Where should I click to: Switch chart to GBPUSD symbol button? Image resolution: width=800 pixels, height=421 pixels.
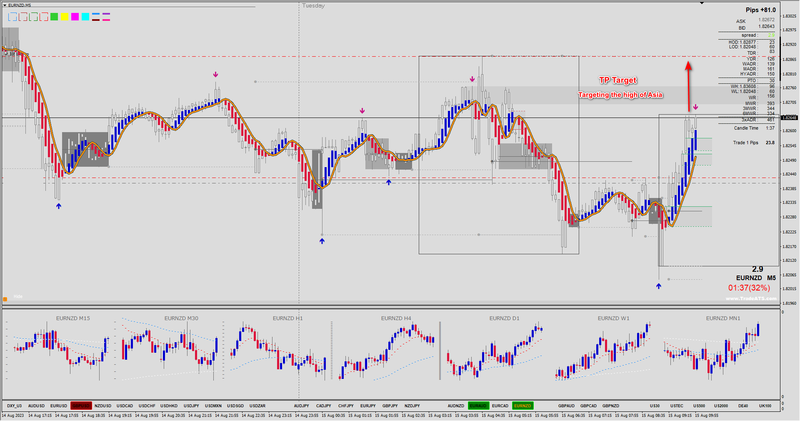(x=81, y=406)
